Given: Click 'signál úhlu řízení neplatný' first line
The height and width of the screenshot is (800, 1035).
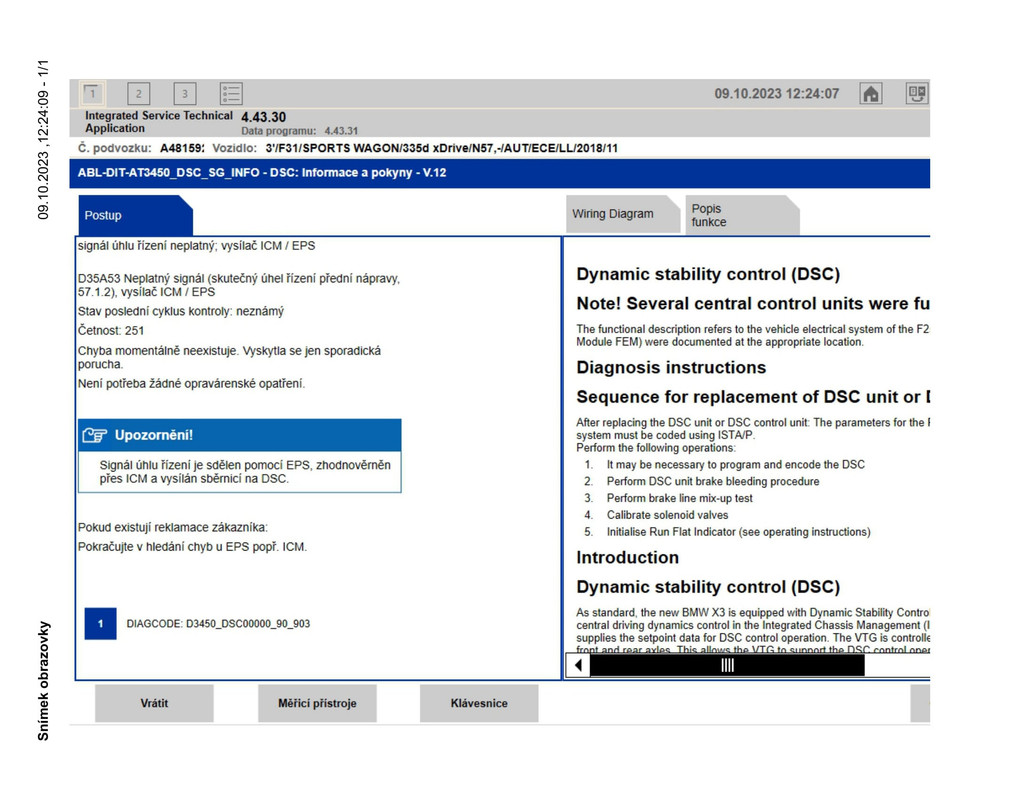Looking at the screenshot, I should [196, 246].
